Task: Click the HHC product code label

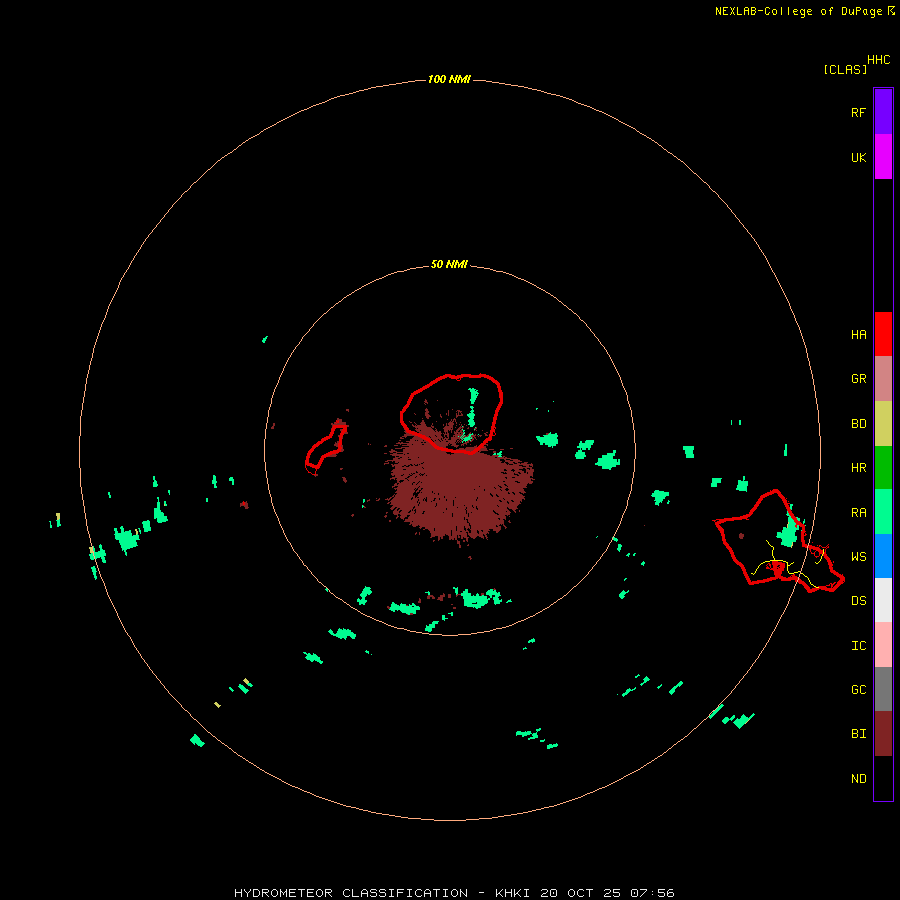Action: [x=878, y=60]
